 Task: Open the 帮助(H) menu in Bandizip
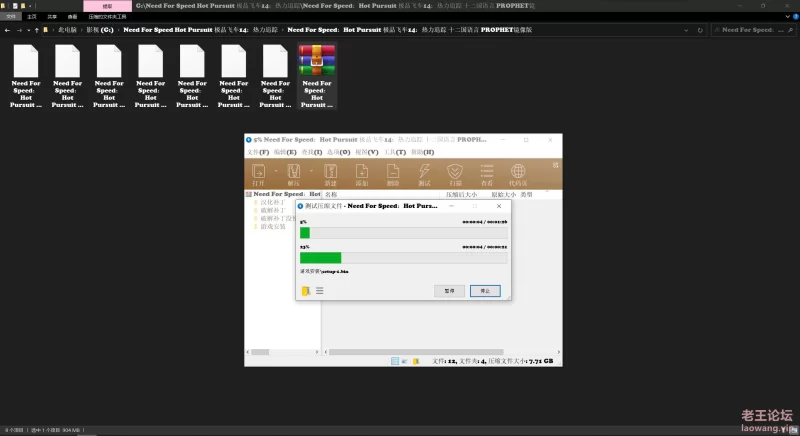tap(422, 152)
